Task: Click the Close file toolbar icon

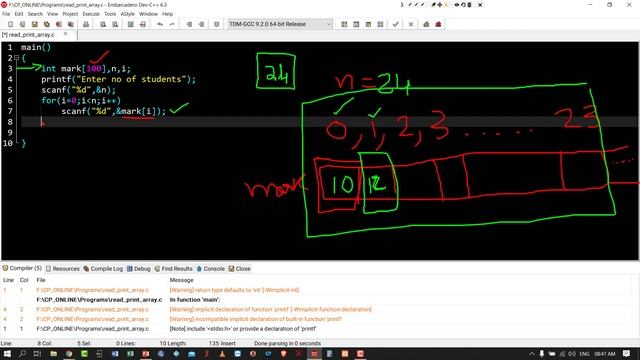Action: click(59, 24)
